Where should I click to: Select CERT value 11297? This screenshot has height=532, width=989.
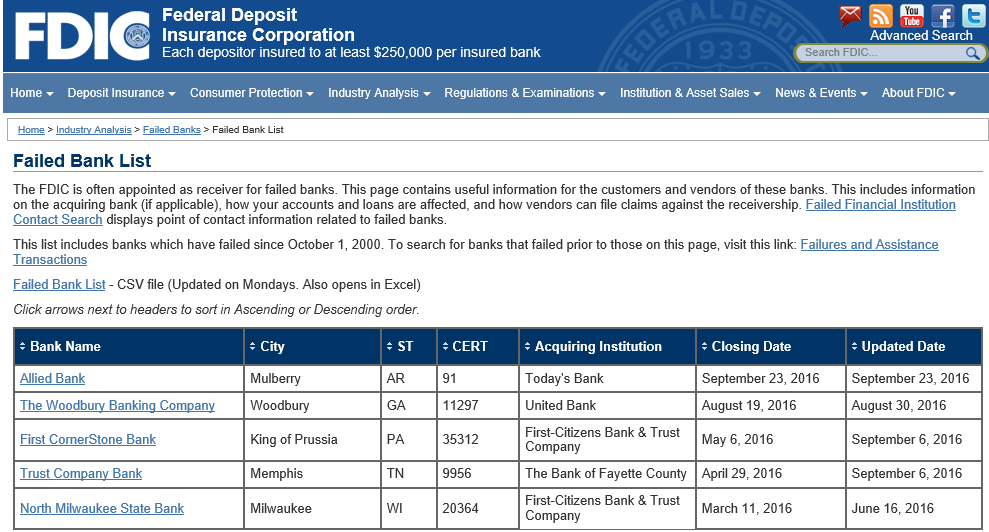[477, 406]
